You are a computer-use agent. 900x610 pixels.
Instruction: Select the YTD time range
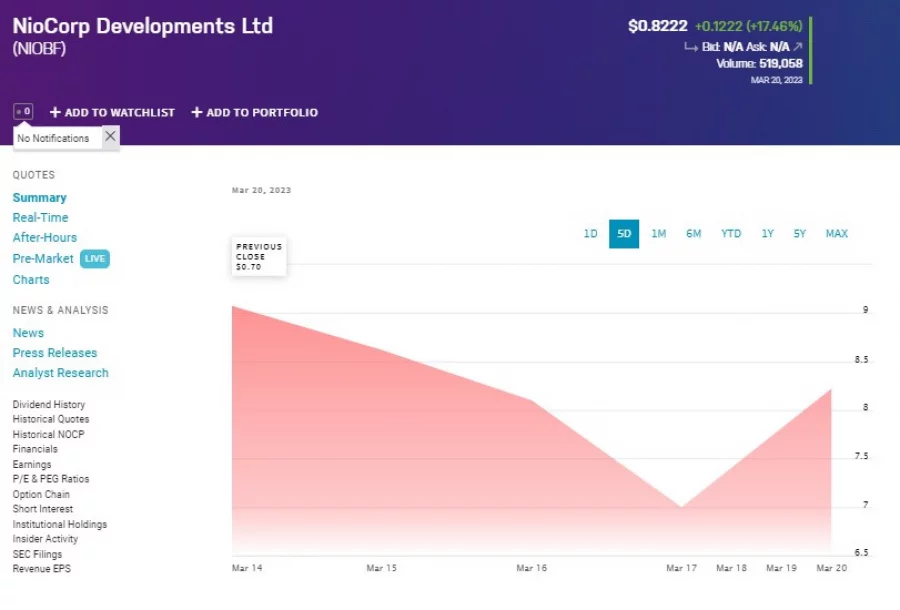point(730,233)
